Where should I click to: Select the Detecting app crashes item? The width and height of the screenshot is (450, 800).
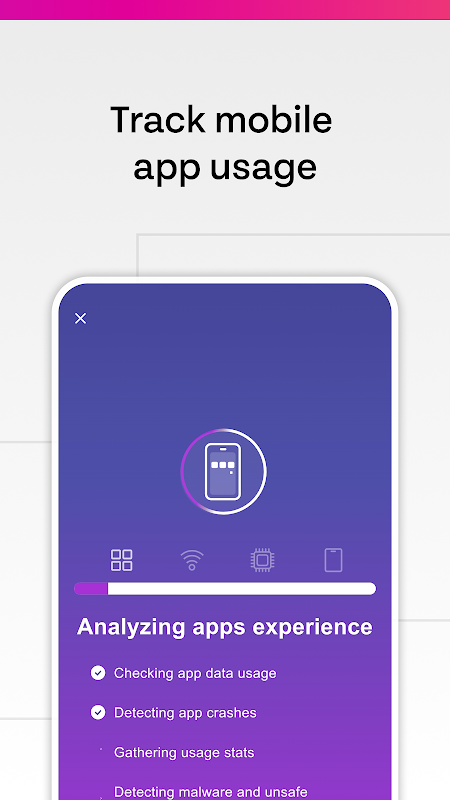pyautogui.click(x=185, y=713)
